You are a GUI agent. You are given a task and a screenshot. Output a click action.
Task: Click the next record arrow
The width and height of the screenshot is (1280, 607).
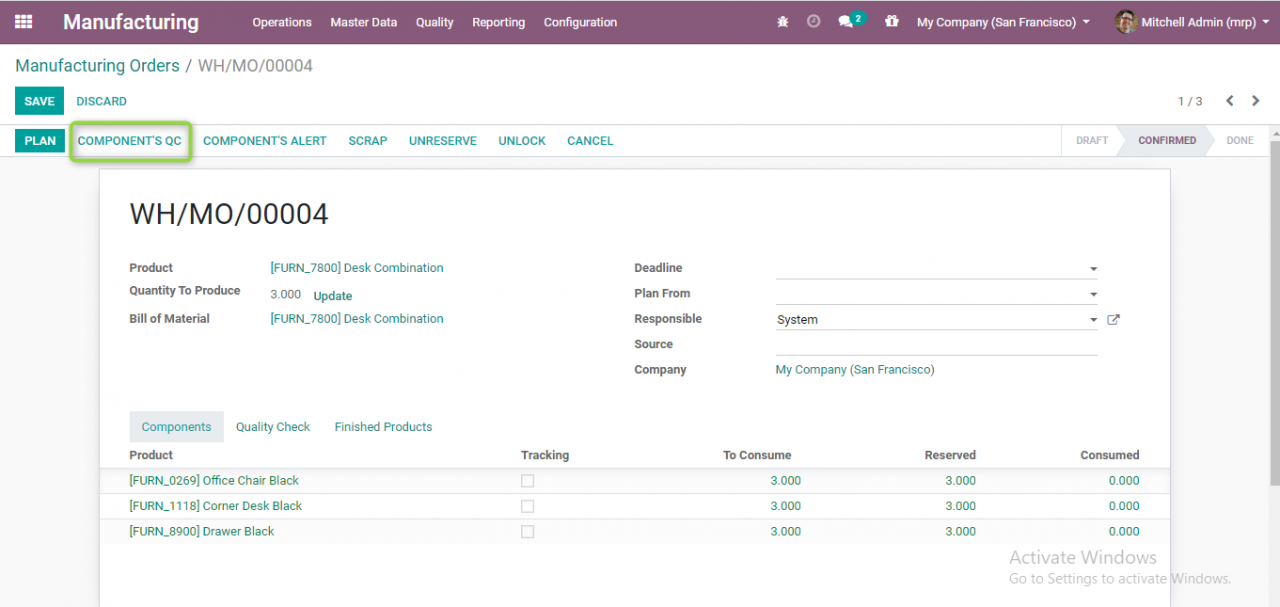point(1255,101)
